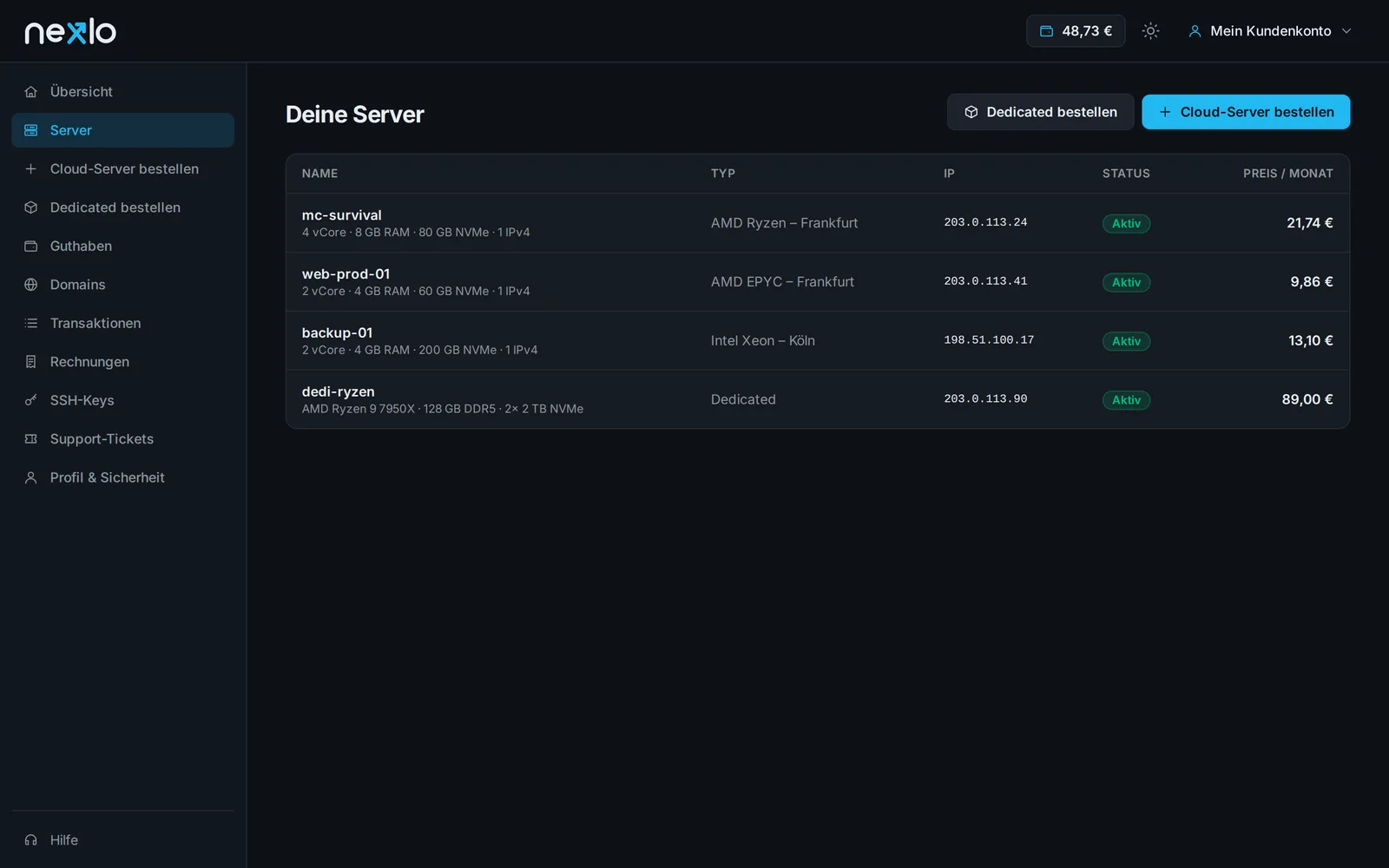
Task: Click the nexlo logo
Action: (70, 31)
